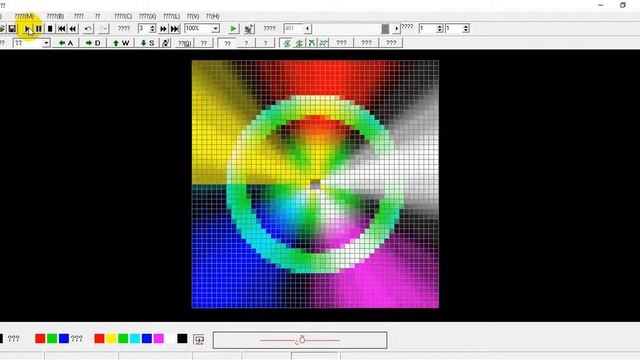The width and height of the screenshot is (640, 360).
Task: Open the ????(M) menu
Action: [24, 16]
